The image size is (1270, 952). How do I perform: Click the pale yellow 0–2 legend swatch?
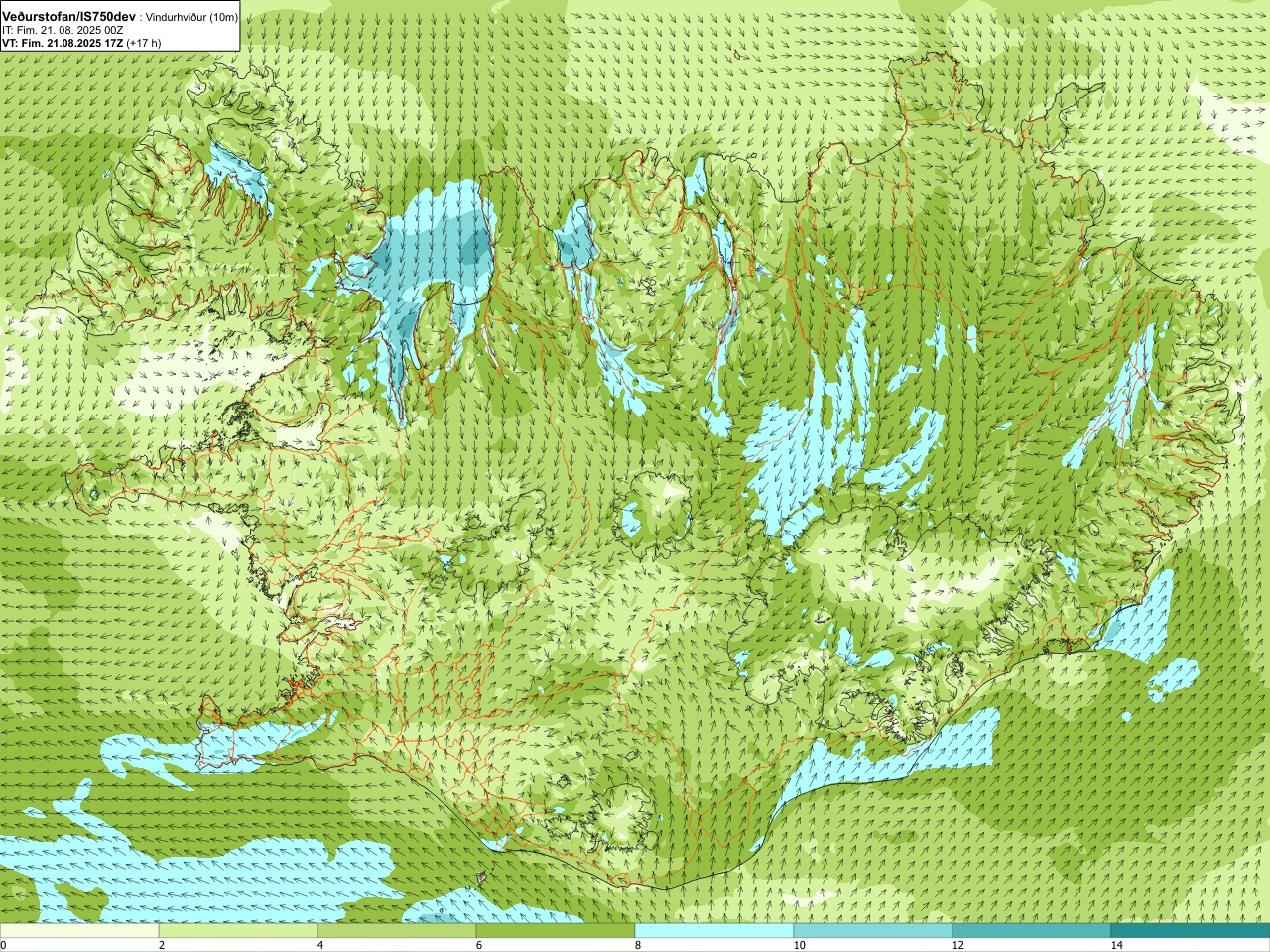click(79, 931)
